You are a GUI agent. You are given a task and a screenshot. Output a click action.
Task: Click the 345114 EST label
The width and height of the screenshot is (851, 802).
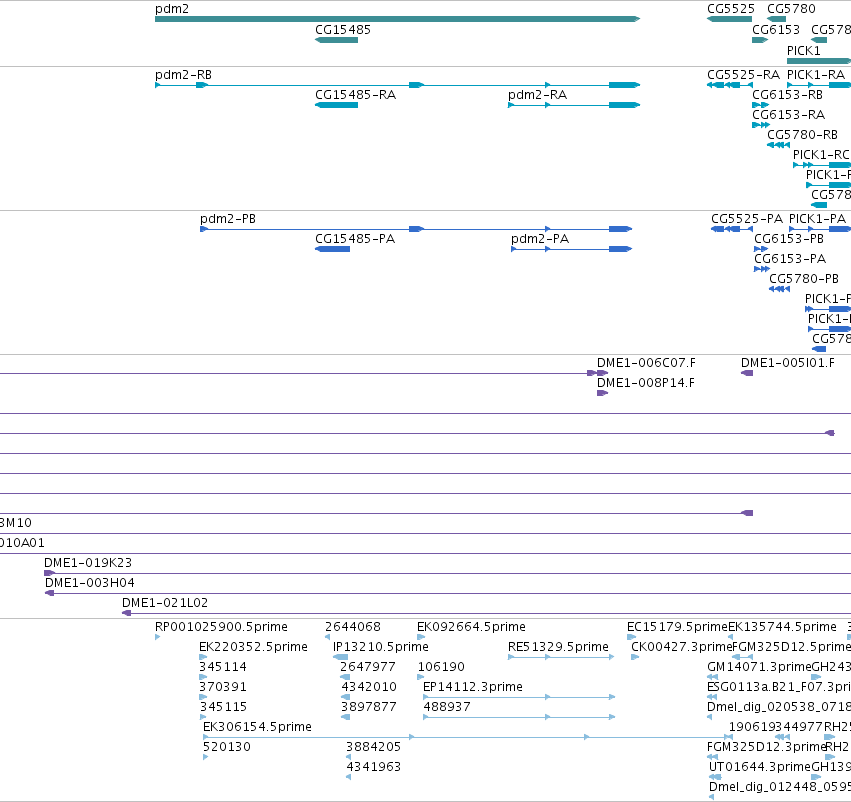tap(223, 667)
